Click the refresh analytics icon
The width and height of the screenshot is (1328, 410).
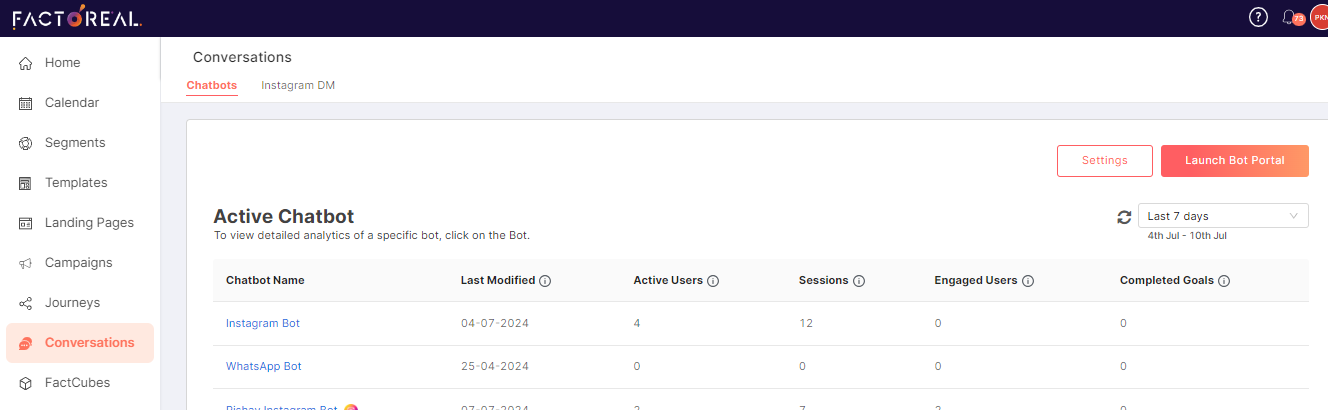pyautogui.click(x=1124, y=217)
